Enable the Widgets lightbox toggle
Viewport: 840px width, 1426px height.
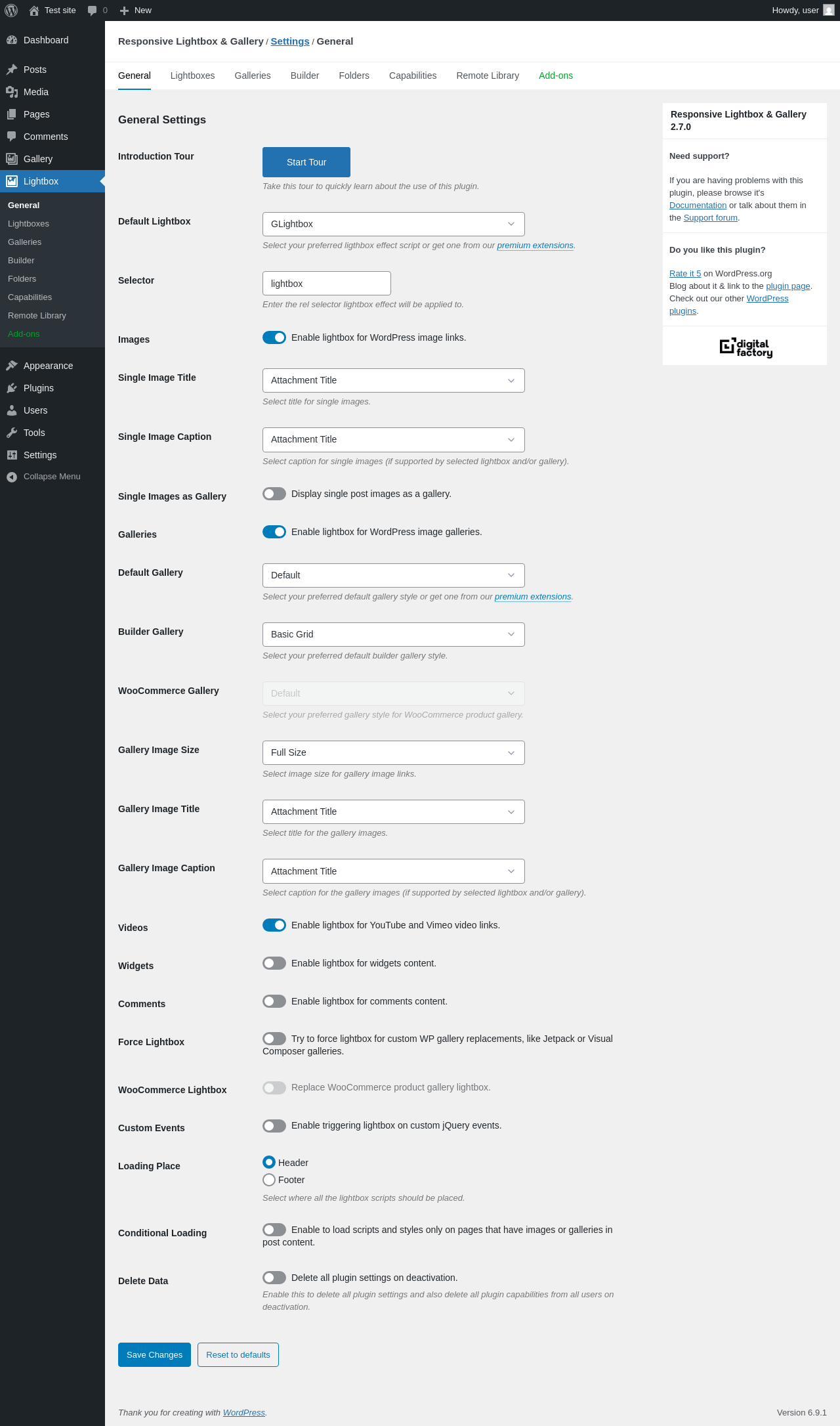(274, 963)
